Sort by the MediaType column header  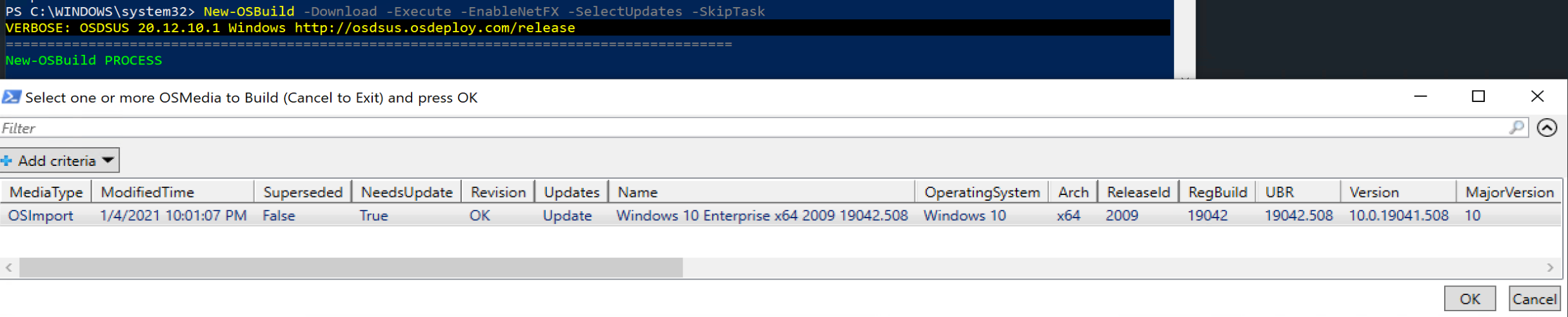point(46,192)
